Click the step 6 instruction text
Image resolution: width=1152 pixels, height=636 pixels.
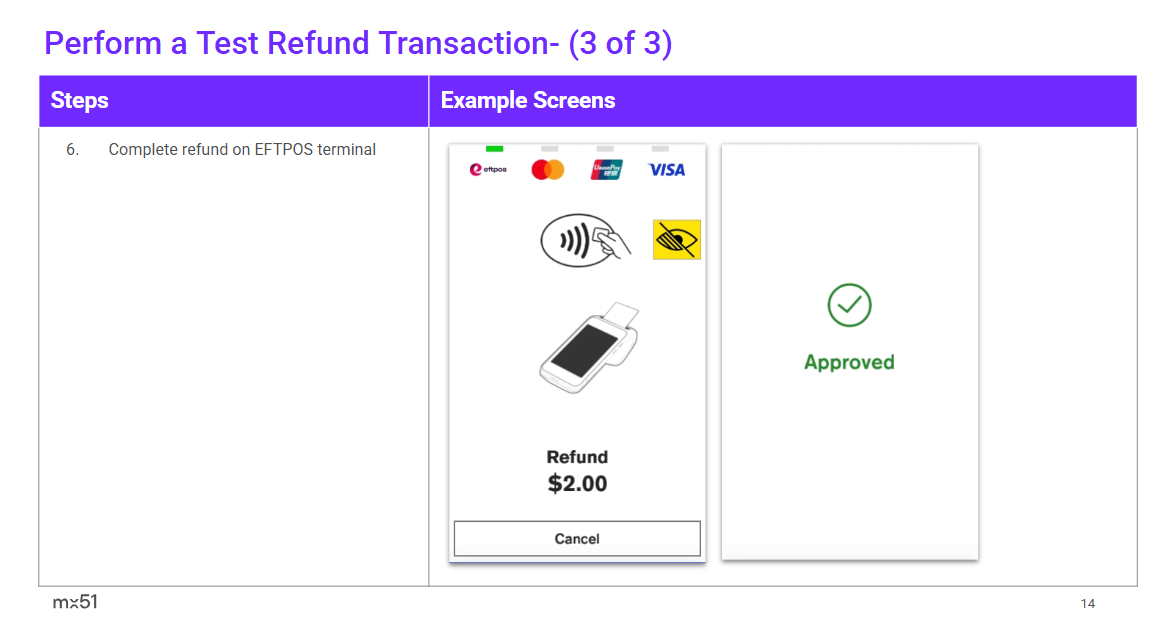[x=242, y=150]
